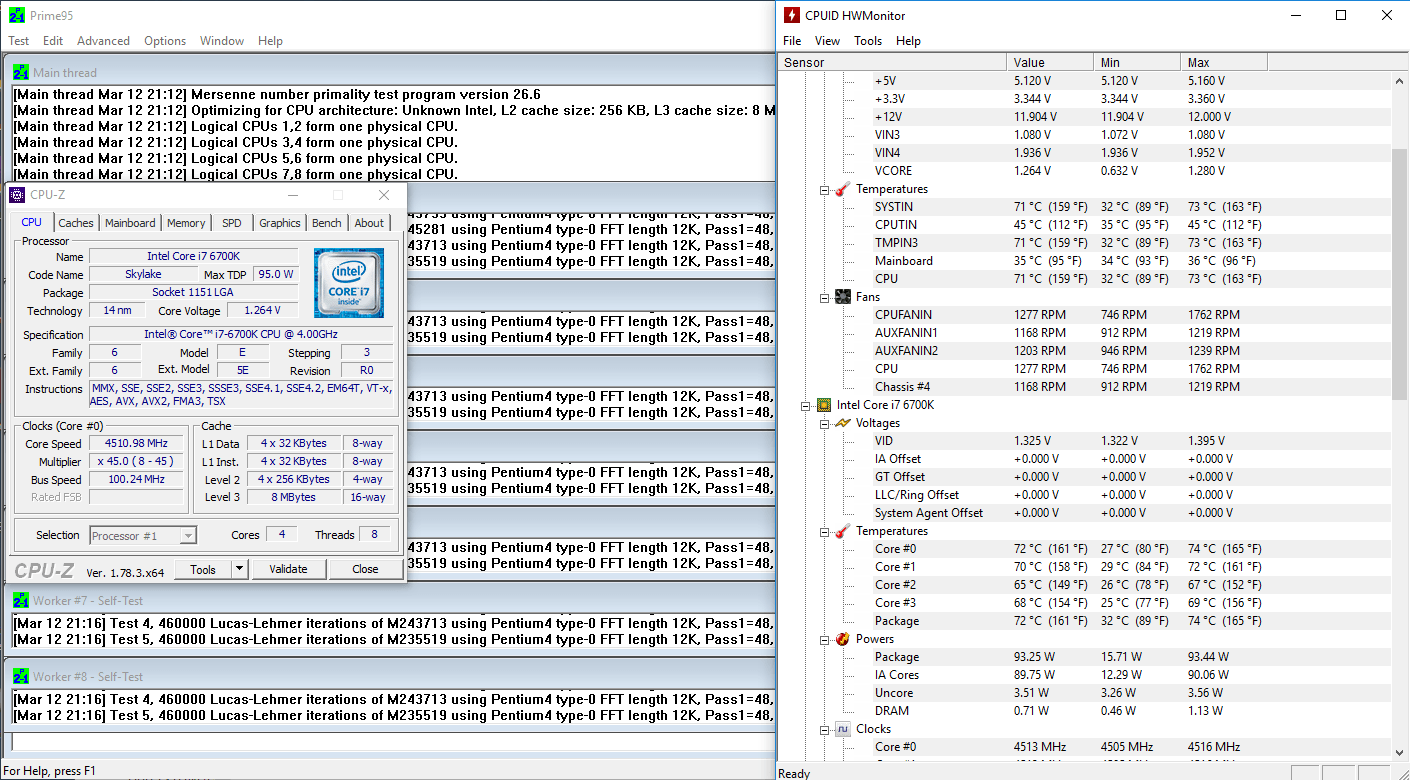Click the flame icon beside Powers

coord(842,639)
